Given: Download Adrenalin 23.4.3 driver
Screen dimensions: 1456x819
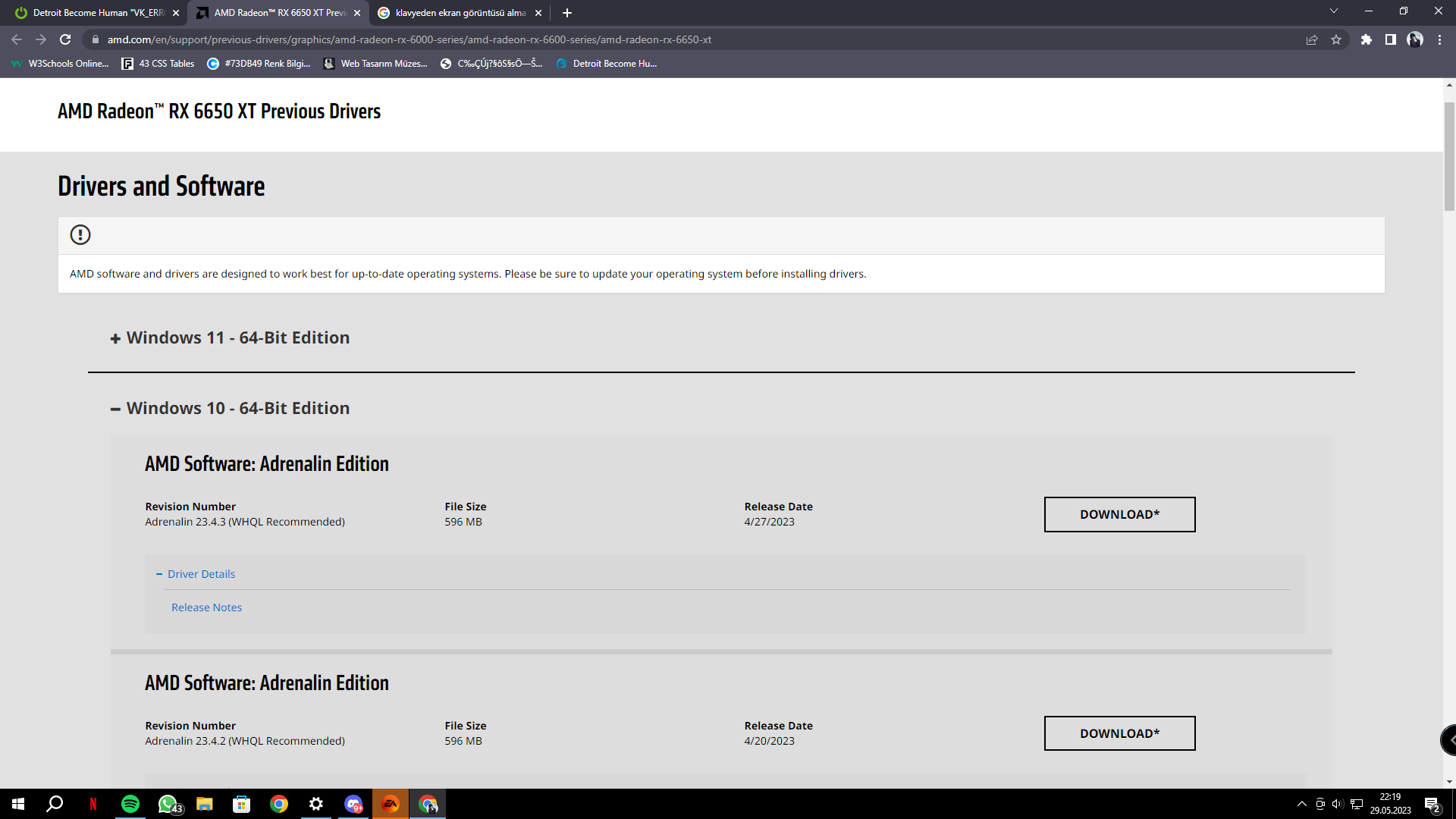Looking at the screenshot, I should coord(1119,514).
